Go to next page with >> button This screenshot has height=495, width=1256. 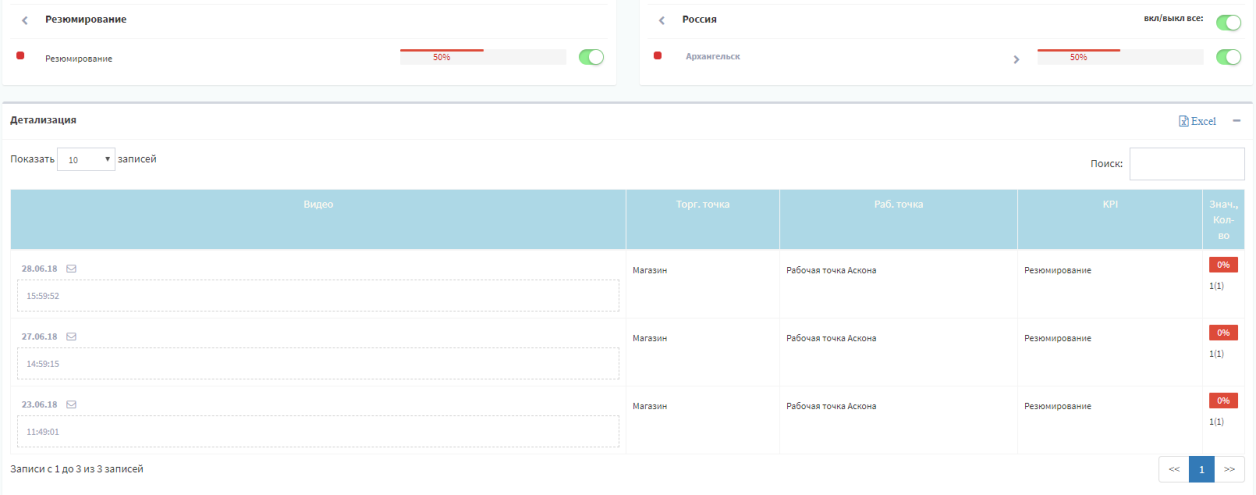(x=1230, y=469)
